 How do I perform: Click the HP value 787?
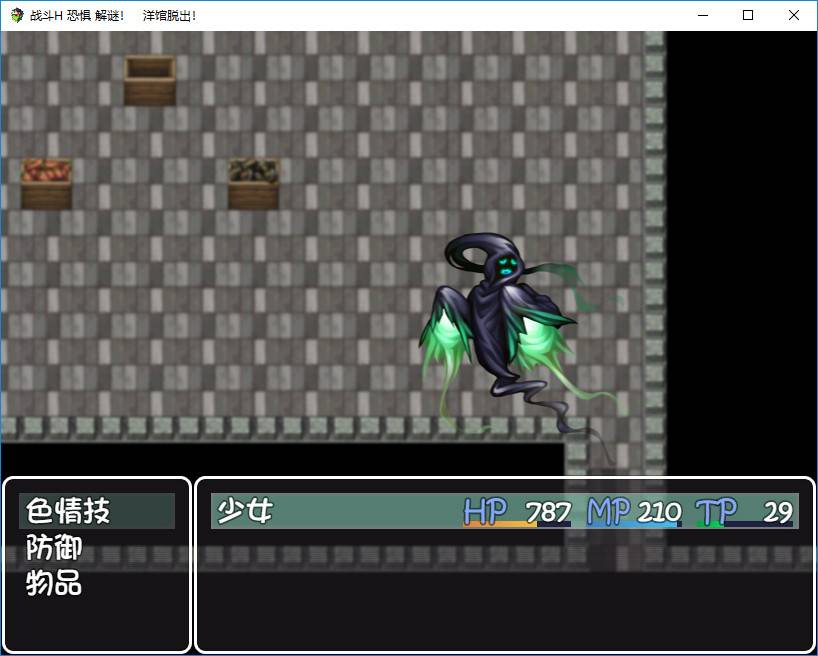(x=548, y=512)
